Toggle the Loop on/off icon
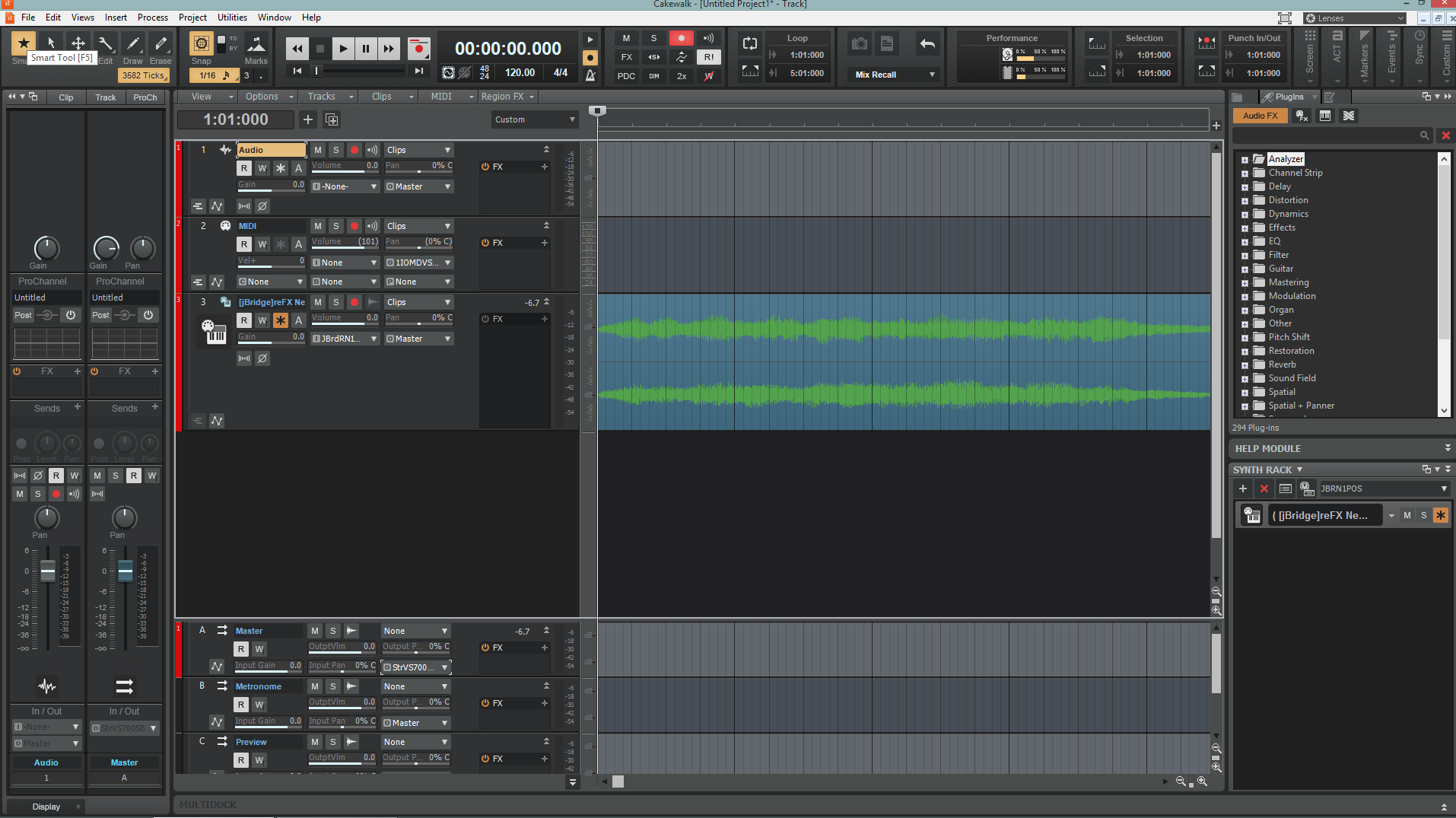Image resolution: width=1456 pixels, height=818 pixels. [x=750, y=44]
